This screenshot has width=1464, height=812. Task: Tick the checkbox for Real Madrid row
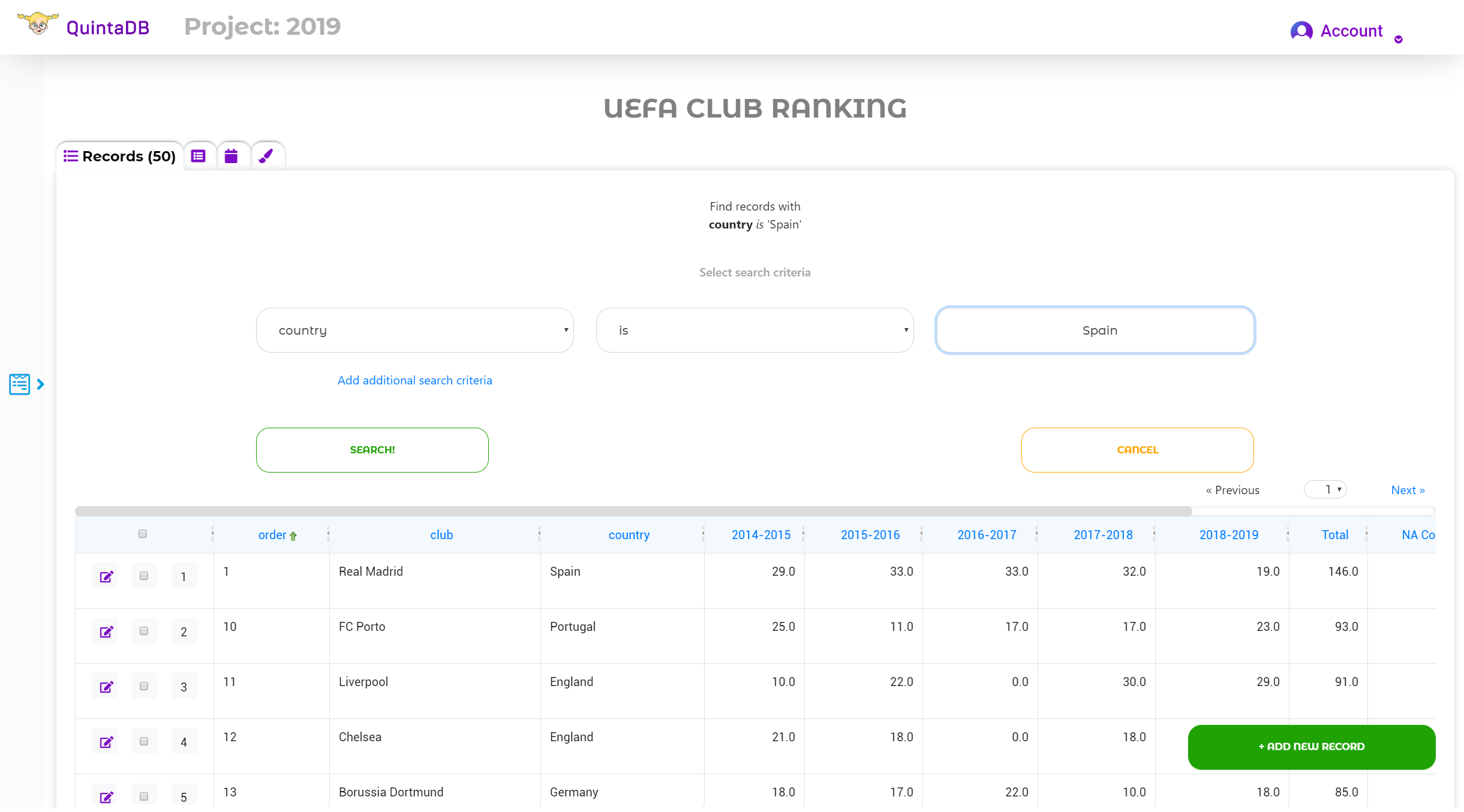tap(144, 576)
